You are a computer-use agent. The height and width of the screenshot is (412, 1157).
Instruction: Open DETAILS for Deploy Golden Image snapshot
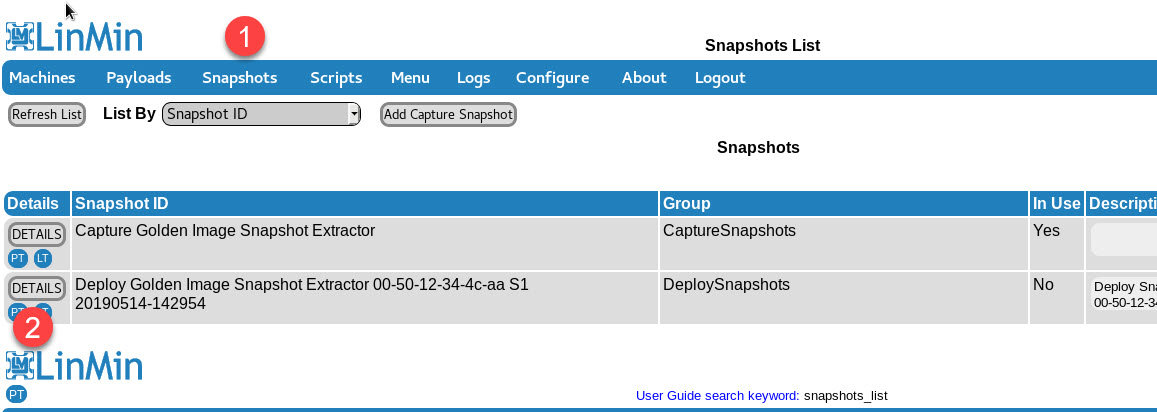(37, 288)
